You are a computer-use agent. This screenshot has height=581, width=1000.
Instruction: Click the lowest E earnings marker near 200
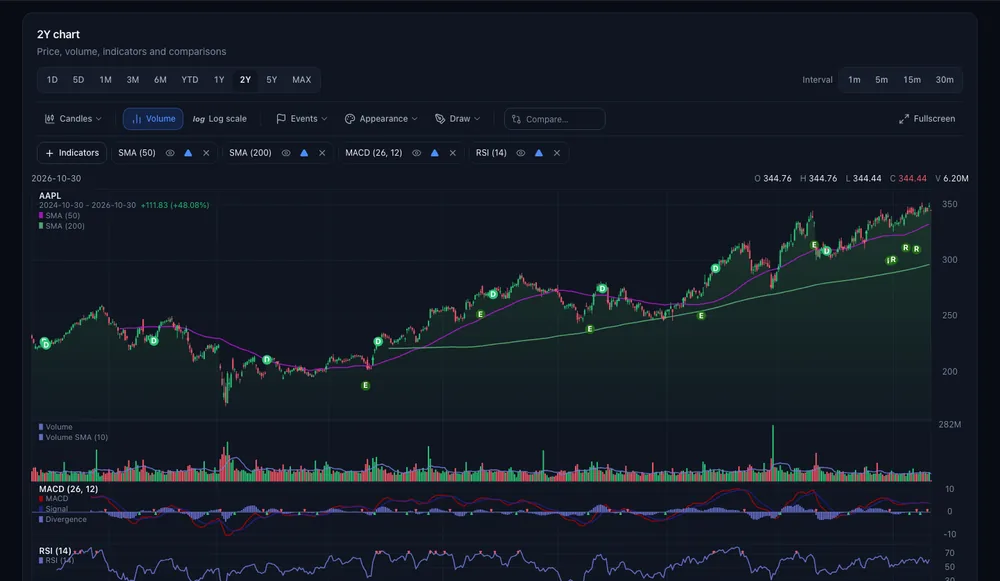pos(365,385)
